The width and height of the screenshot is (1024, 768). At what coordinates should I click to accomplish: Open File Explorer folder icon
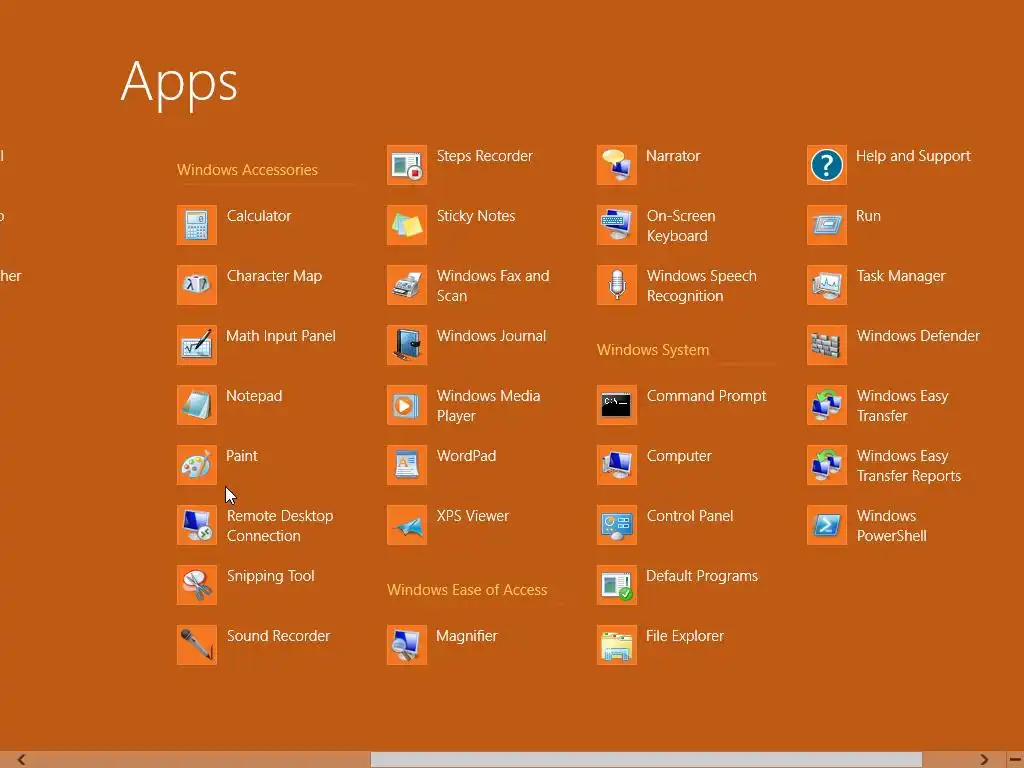617,646
